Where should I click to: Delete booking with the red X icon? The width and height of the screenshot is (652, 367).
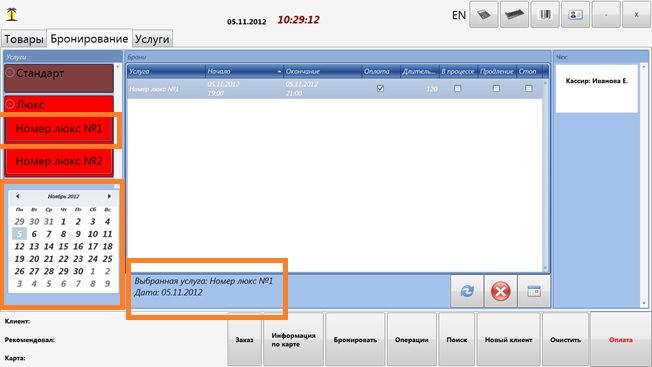(501, 291)
